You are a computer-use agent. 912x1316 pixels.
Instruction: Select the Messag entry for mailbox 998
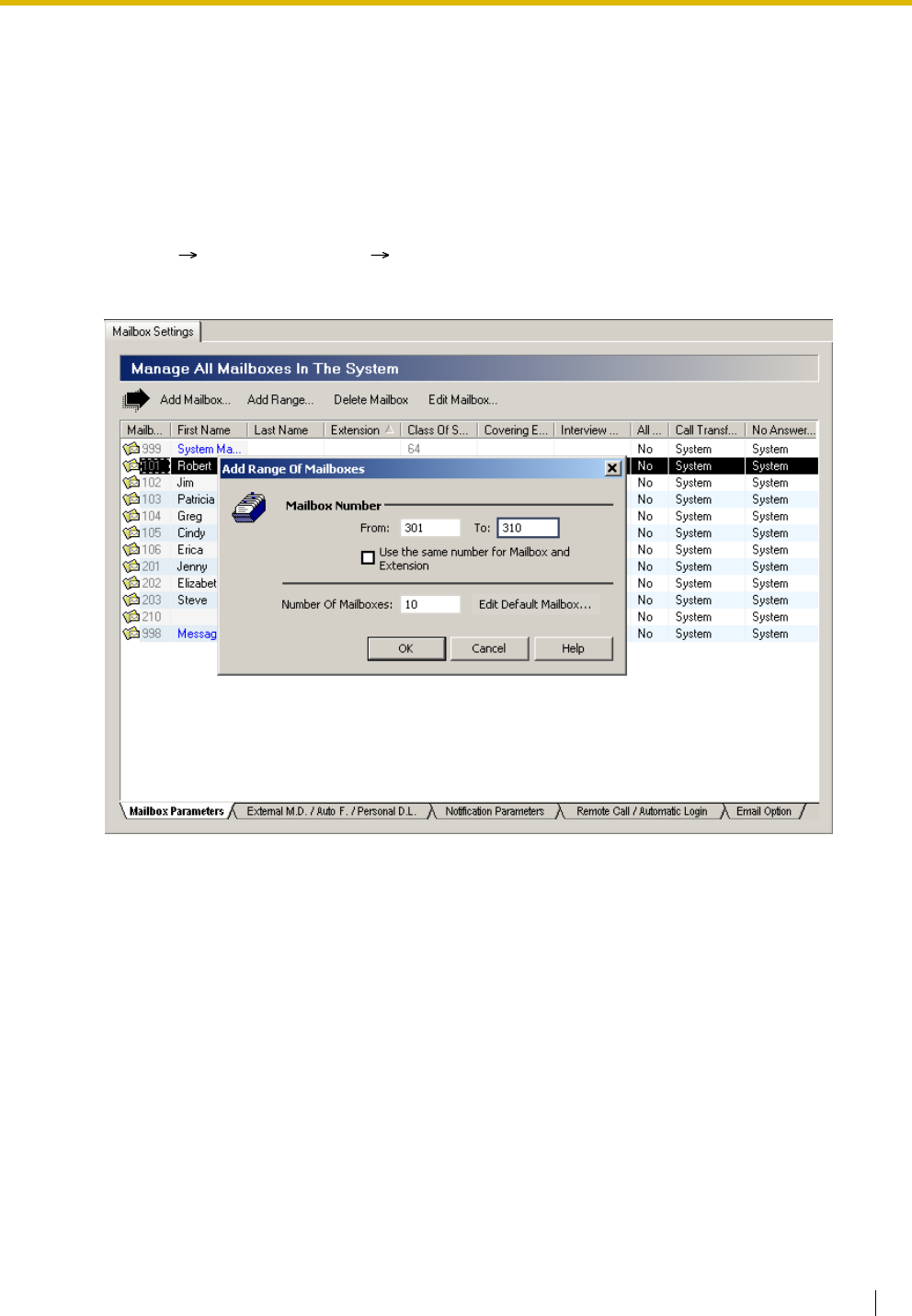point(197,634)
